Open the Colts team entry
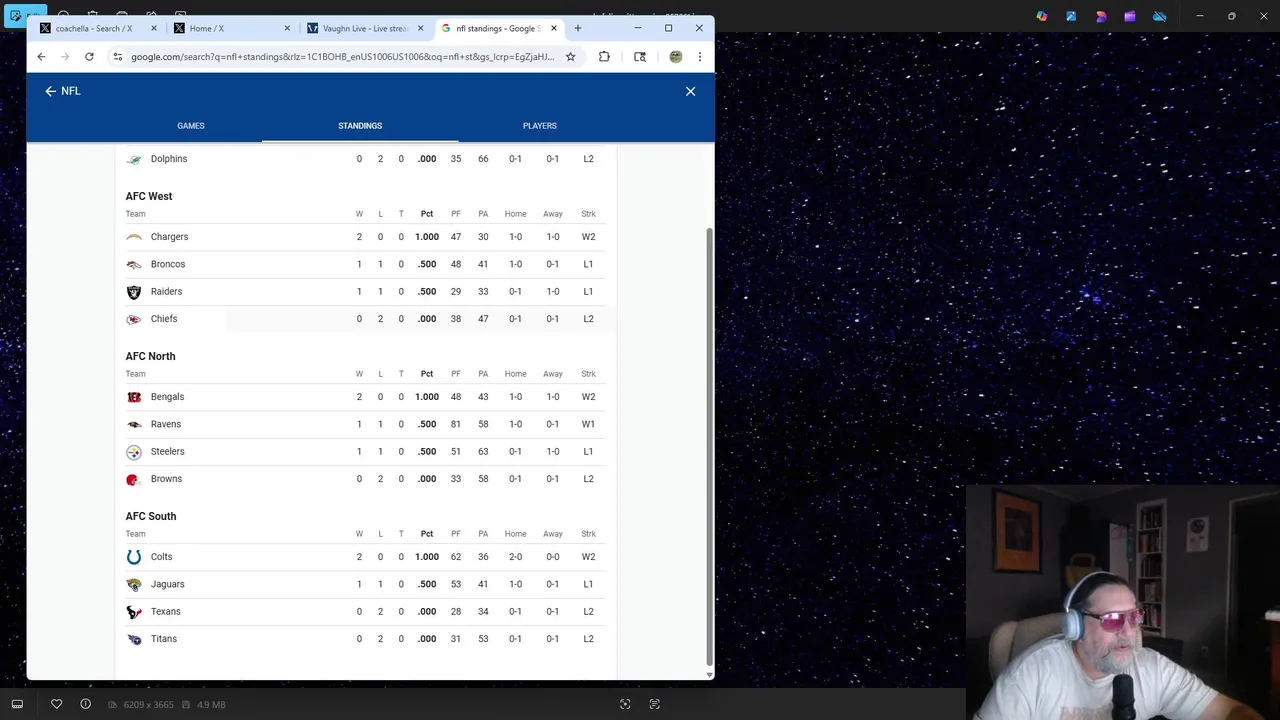1280x720 pixels. tap(161, 557)
